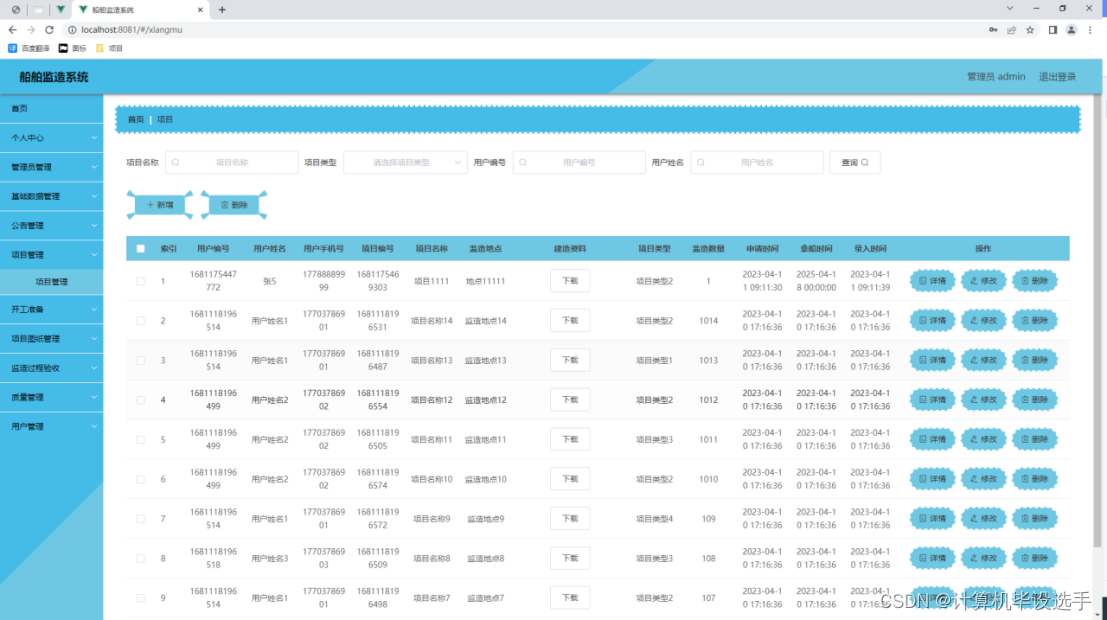The width and height of the screenshot is (1107, 620).
Task: Check the checkbox for row 3
Action: click(140, 360)
